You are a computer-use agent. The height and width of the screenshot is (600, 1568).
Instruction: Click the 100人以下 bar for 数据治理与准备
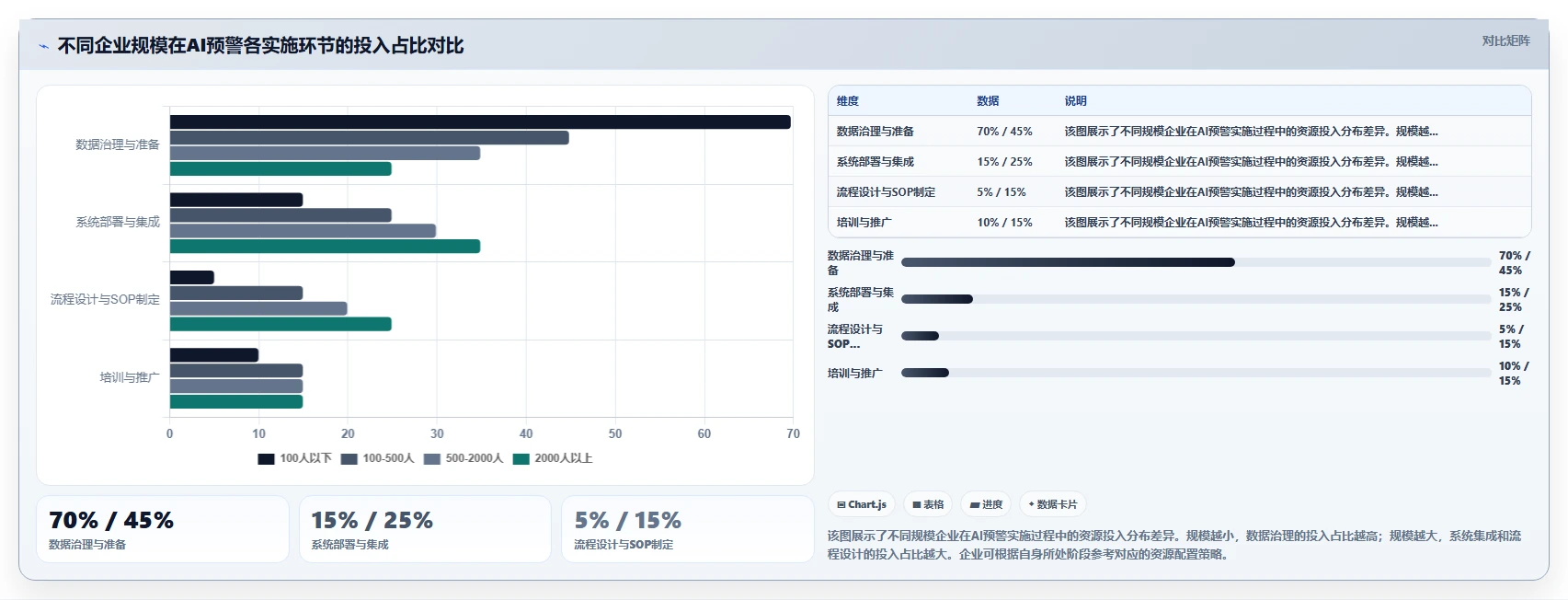480,122
